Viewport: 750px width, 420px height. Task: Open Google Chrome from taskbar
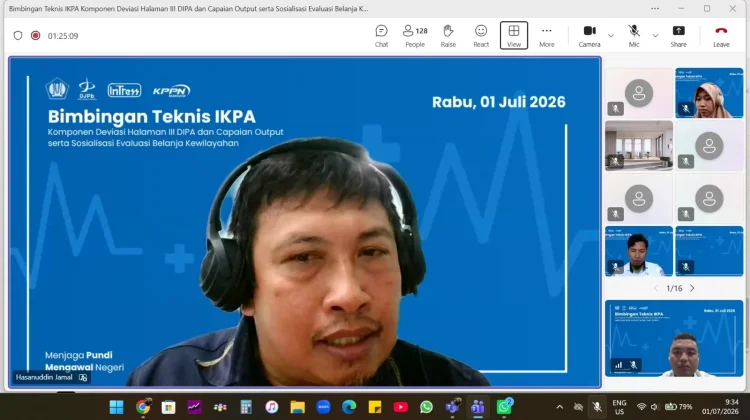coord(143,407)
